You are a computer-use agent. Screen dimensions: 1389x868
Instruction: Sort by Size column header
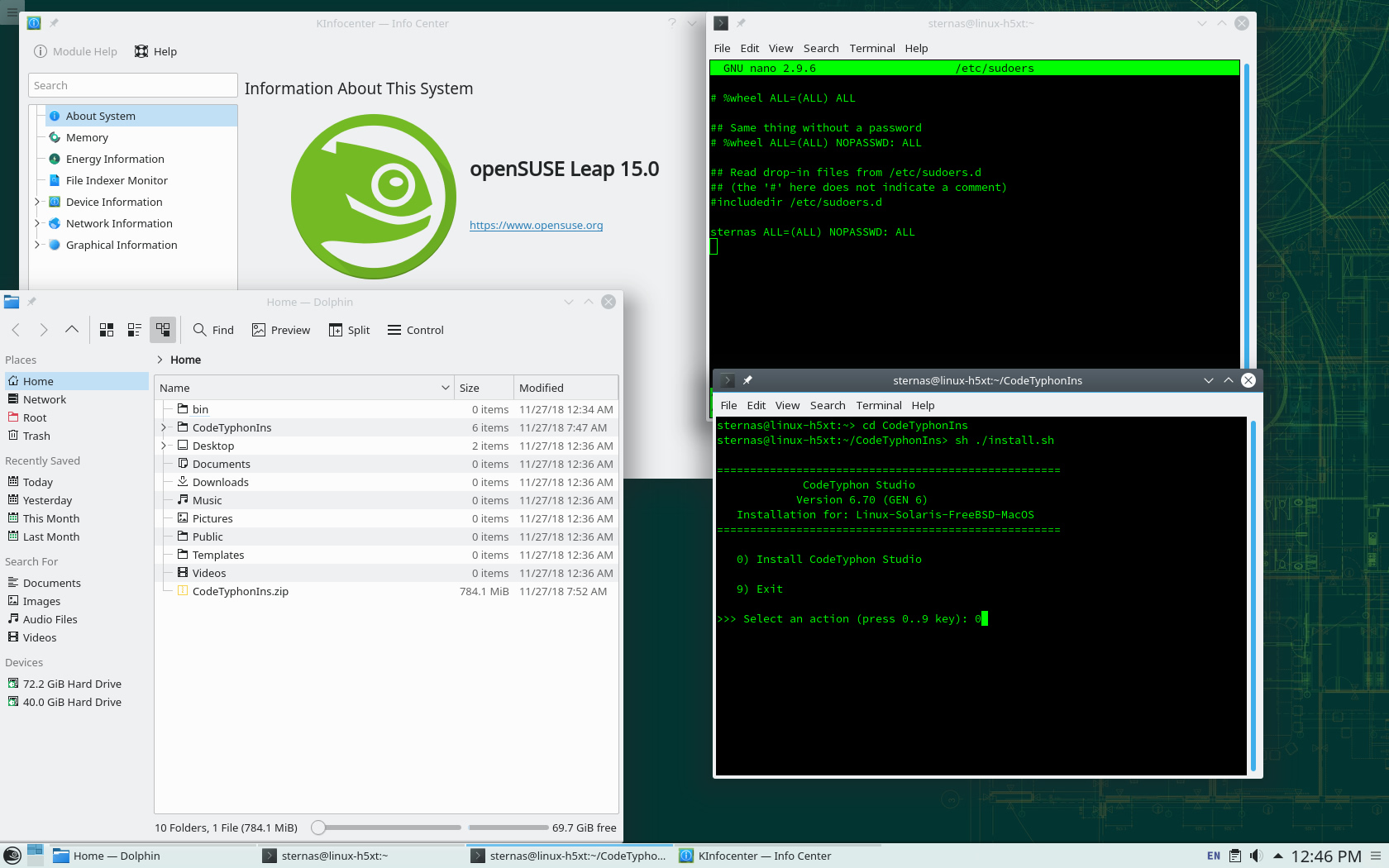[484, 388]
